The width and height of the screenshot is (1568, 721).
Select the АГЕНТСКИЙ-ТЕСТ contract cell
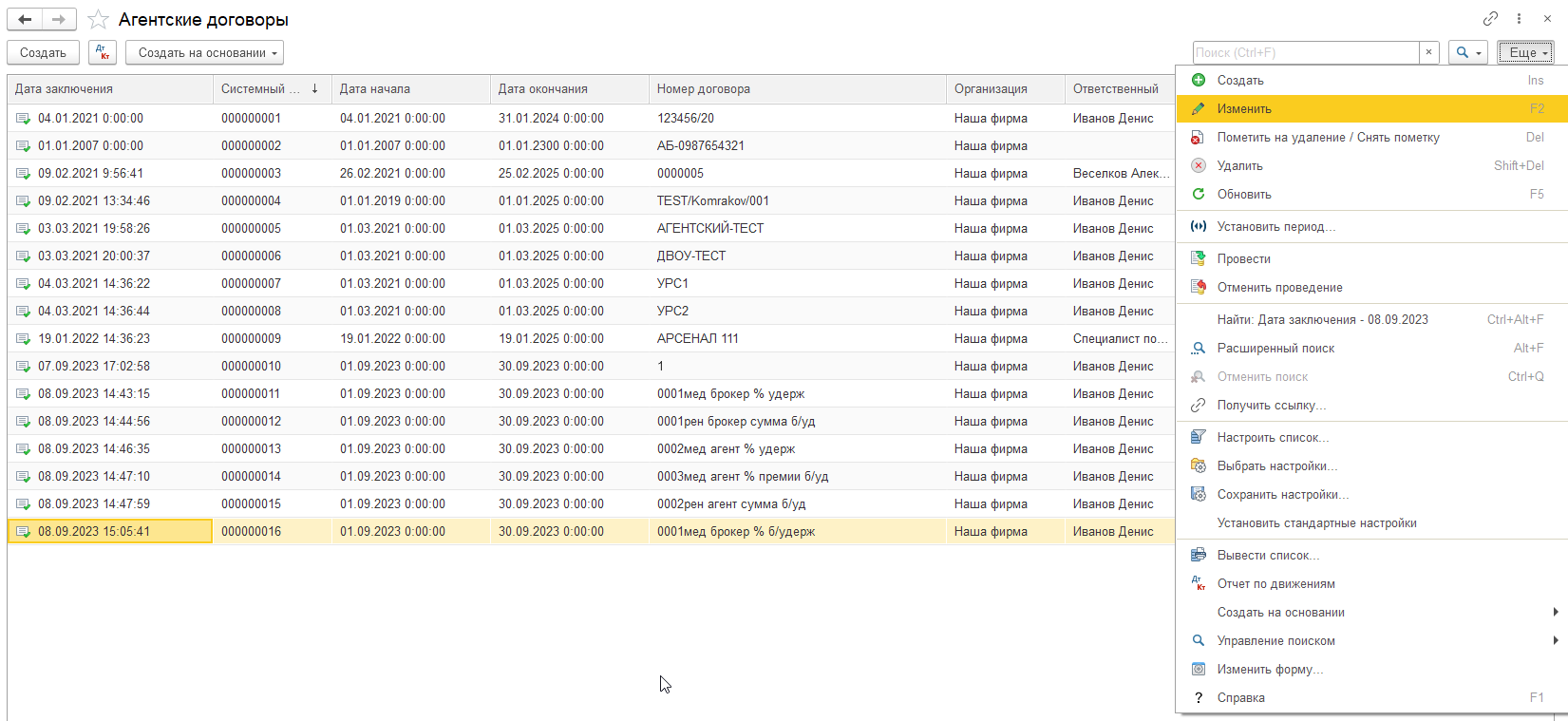tap(798, 228)
